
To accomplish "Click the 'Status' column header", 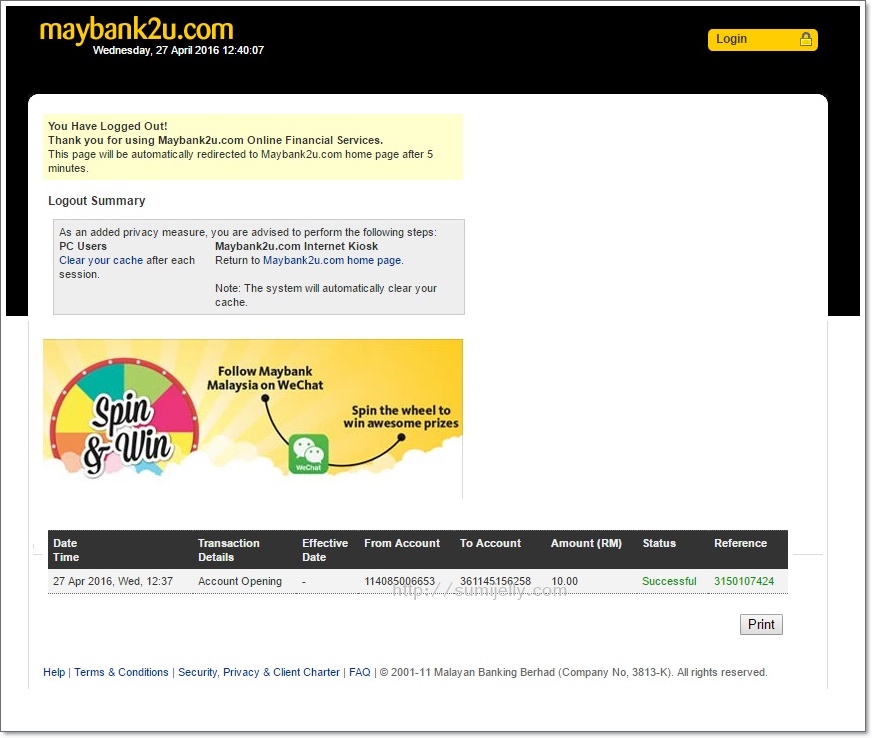I will pos(659,543).
